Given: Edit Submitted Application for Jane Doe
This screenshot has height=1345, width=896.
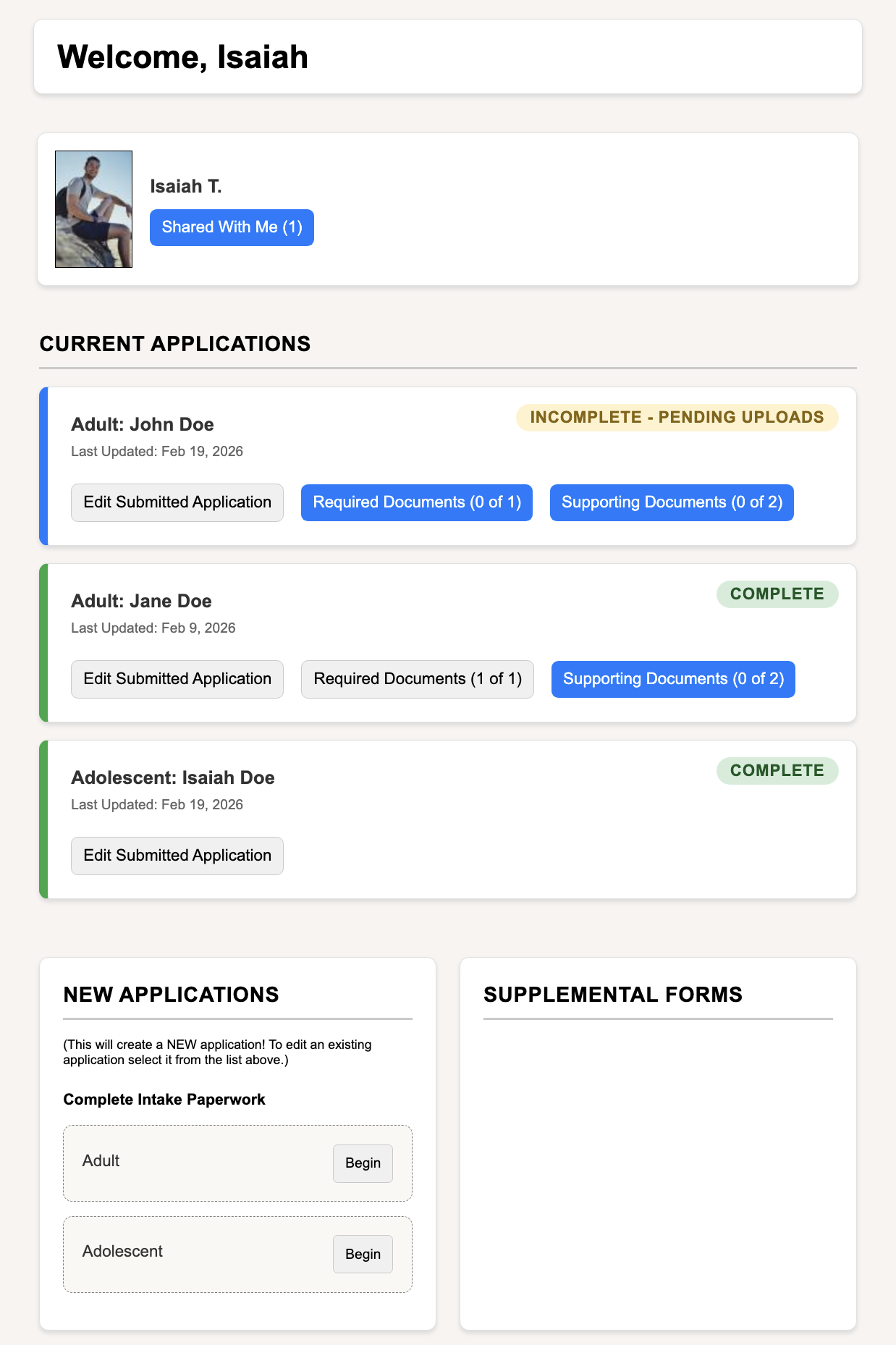Looking at the screenshot, I should pos(177,679).
